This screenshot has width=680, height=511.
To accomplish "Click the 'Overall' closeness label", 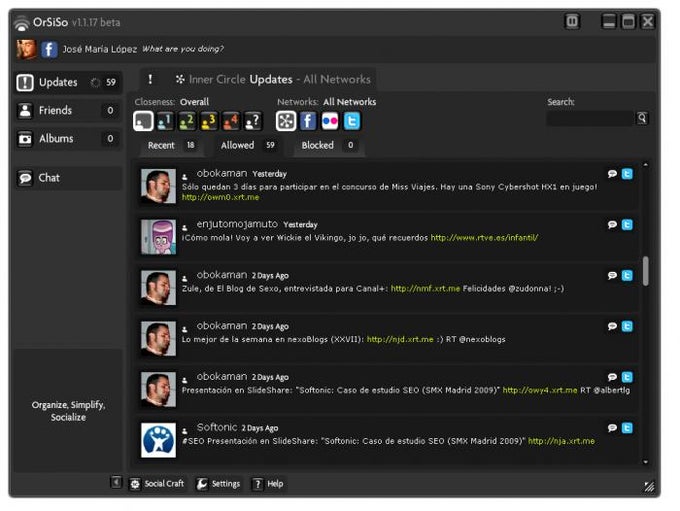I will pos(194,102).
